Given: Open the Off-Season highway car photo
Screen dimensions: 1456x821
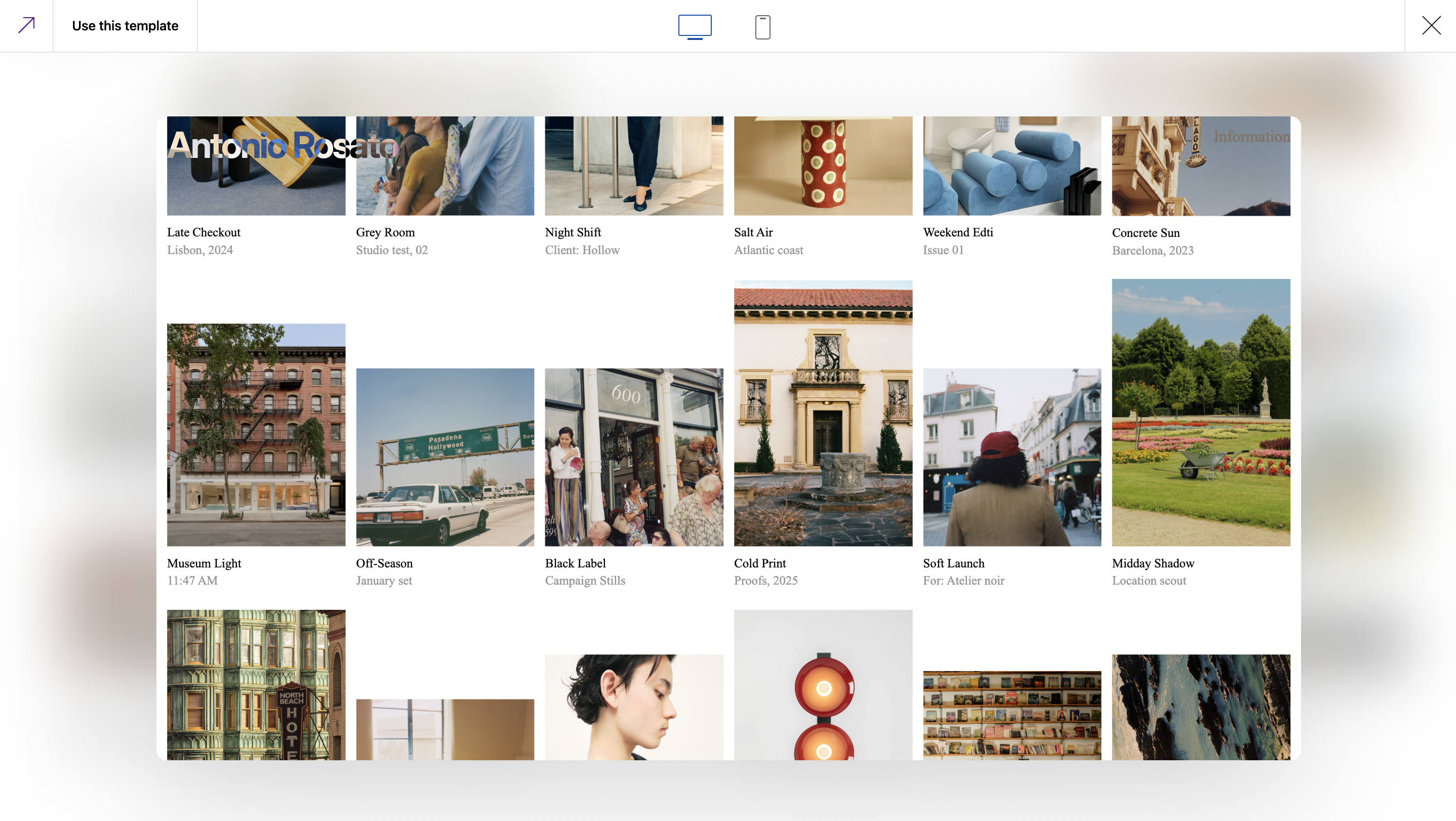Looking at the screenshot, I should pyautogui.click(x=445, y=457).
